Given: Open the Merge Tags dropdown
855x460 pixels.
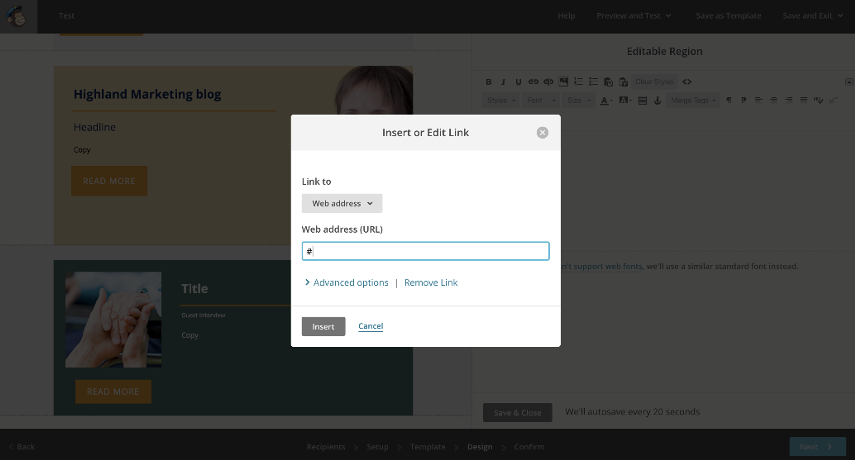Looking at the screenshot, I should pyautogui.click(x=692, y=101).
